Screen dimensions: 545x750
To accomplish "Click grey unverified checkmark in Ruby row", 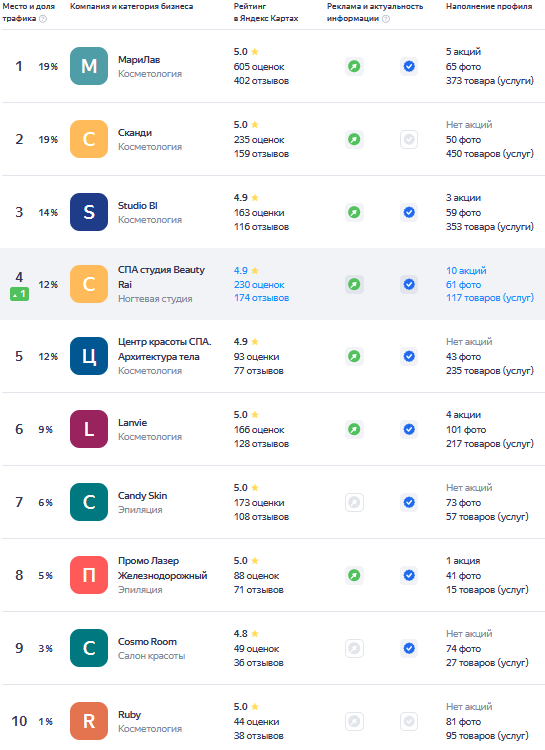I will pos(409,721).
